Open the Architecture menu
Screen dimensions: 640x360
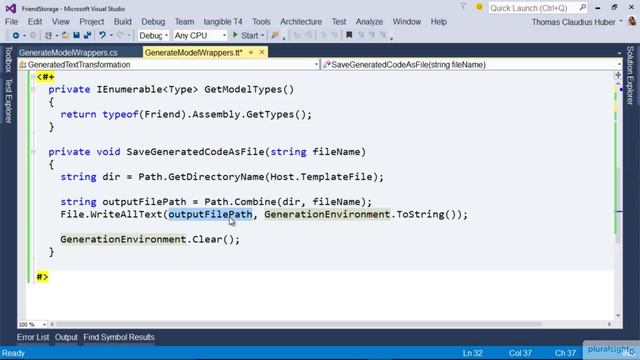click(x=301, y=22)
